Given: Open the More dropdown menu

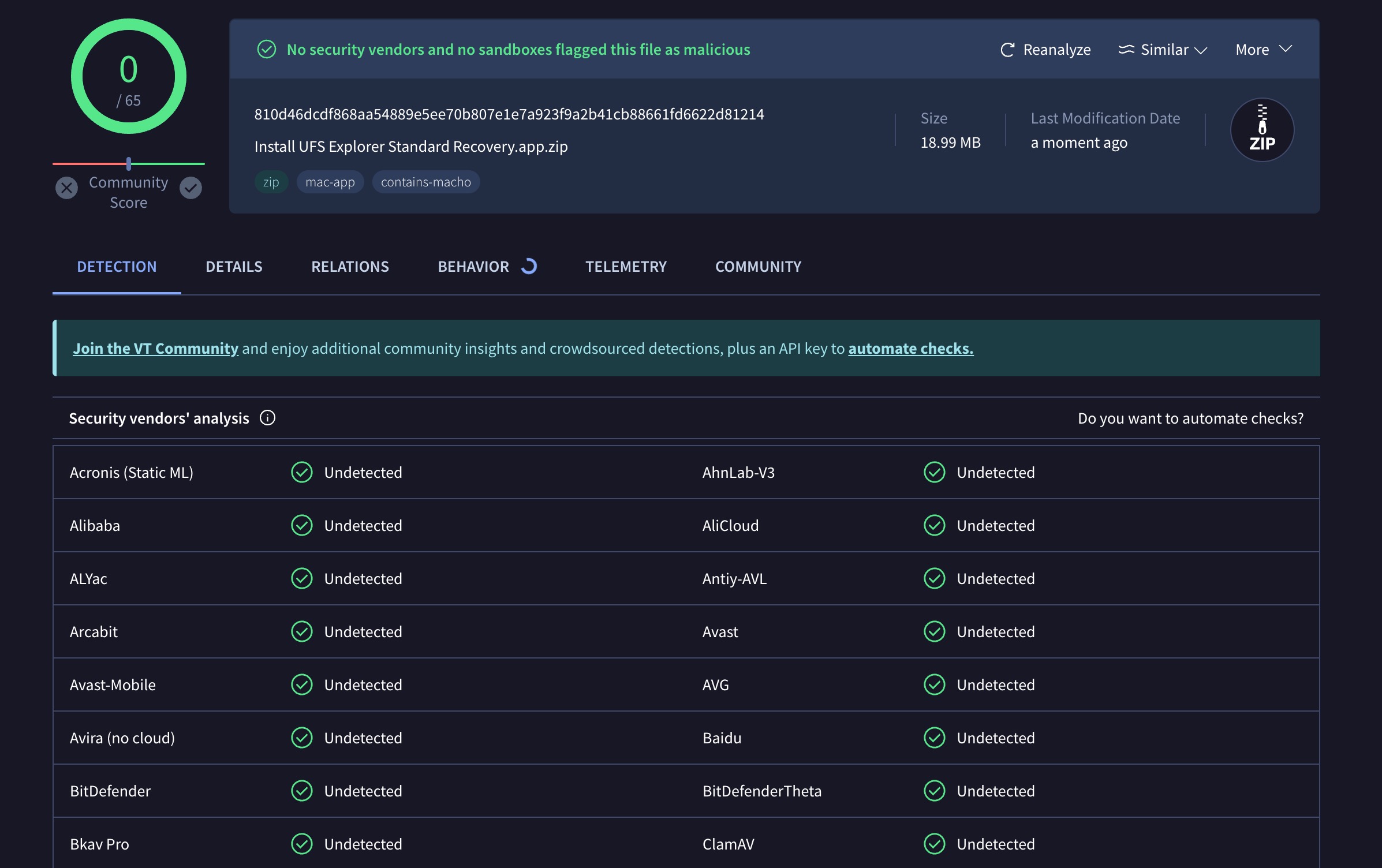Looking at the screenshot, I should [1263, 50].
